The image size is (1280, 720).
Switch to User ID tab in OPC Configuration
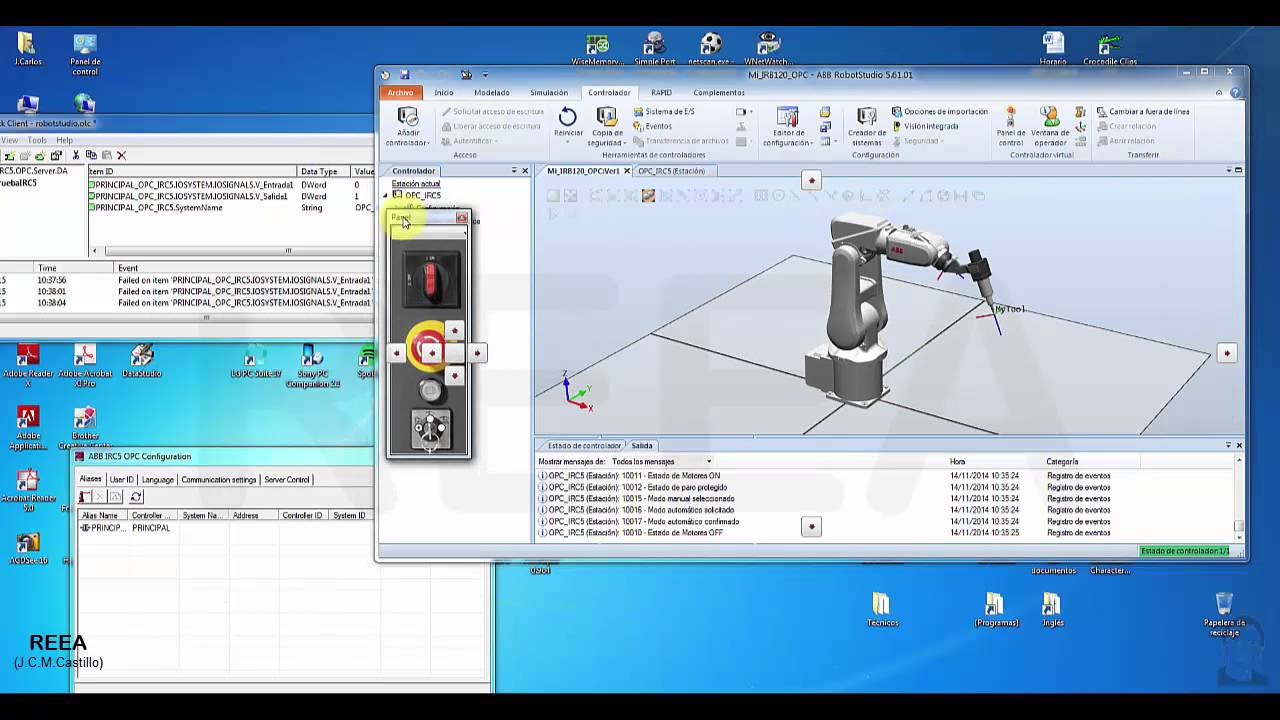tap(121, 480)
